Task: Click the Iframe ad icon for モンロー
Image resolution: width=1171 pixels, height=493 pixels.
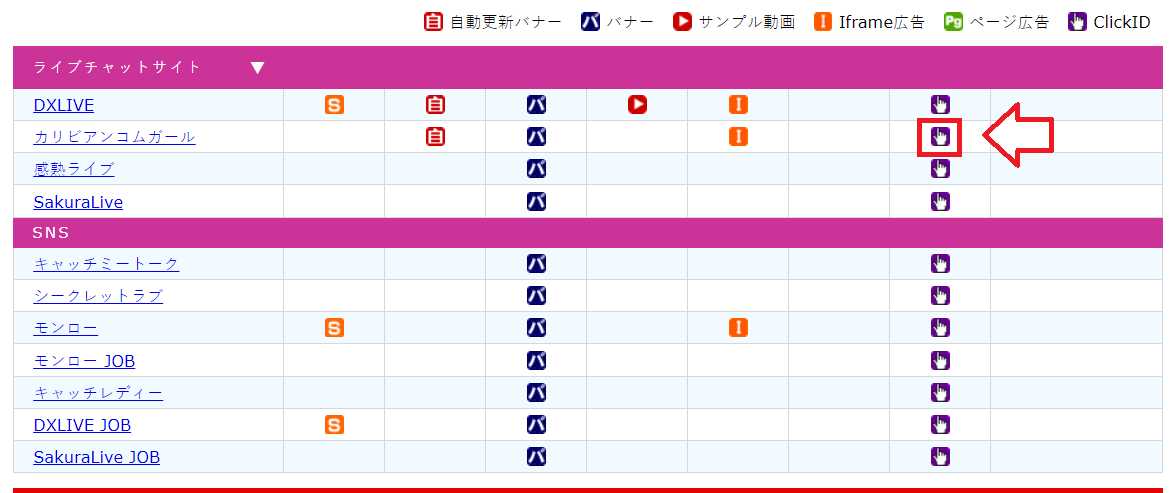Action: point(738,328)
